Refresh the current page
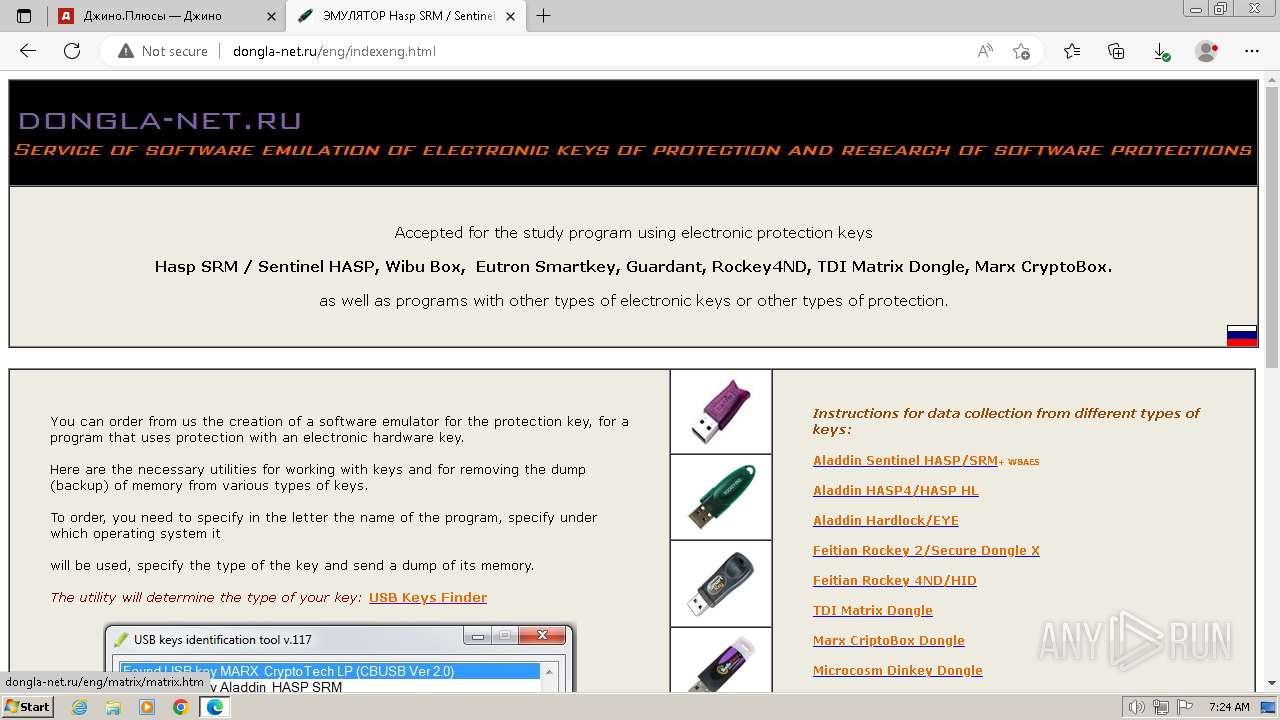Image resolution: width=1280 pixels, height=720 pixels. 72,51
